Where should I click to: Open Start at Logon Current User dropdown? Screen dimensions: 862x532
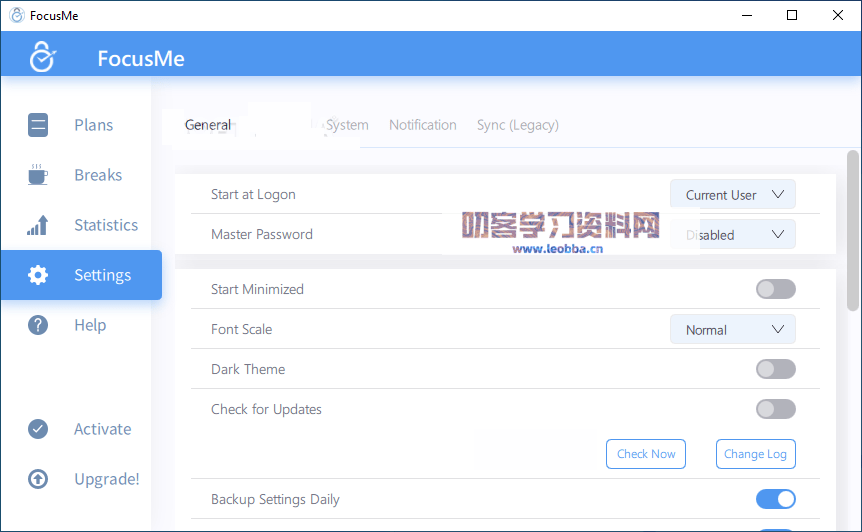pos(732,195)
